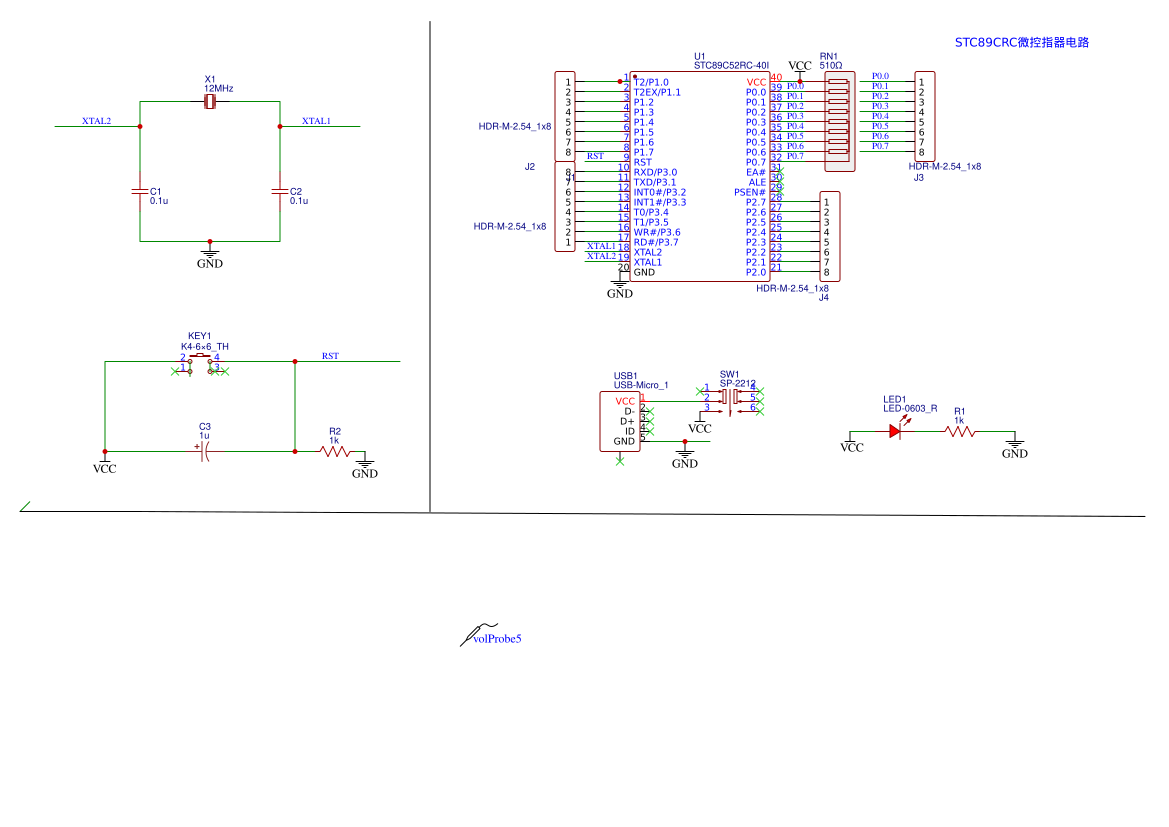
Task: Click the 'T2/P1.0' pin name on U1
Action: tap(652, 82)
